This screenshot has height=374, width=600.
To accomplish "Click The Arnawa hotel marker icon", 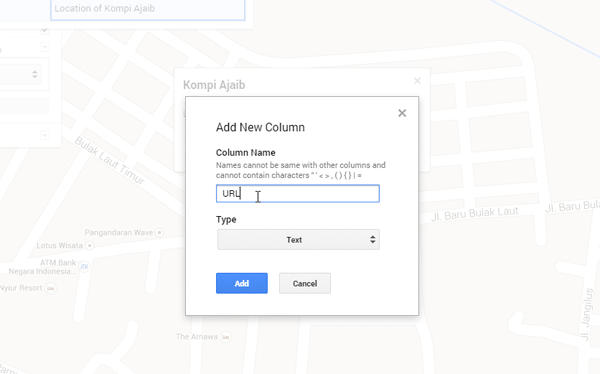I will click(226, 337).
